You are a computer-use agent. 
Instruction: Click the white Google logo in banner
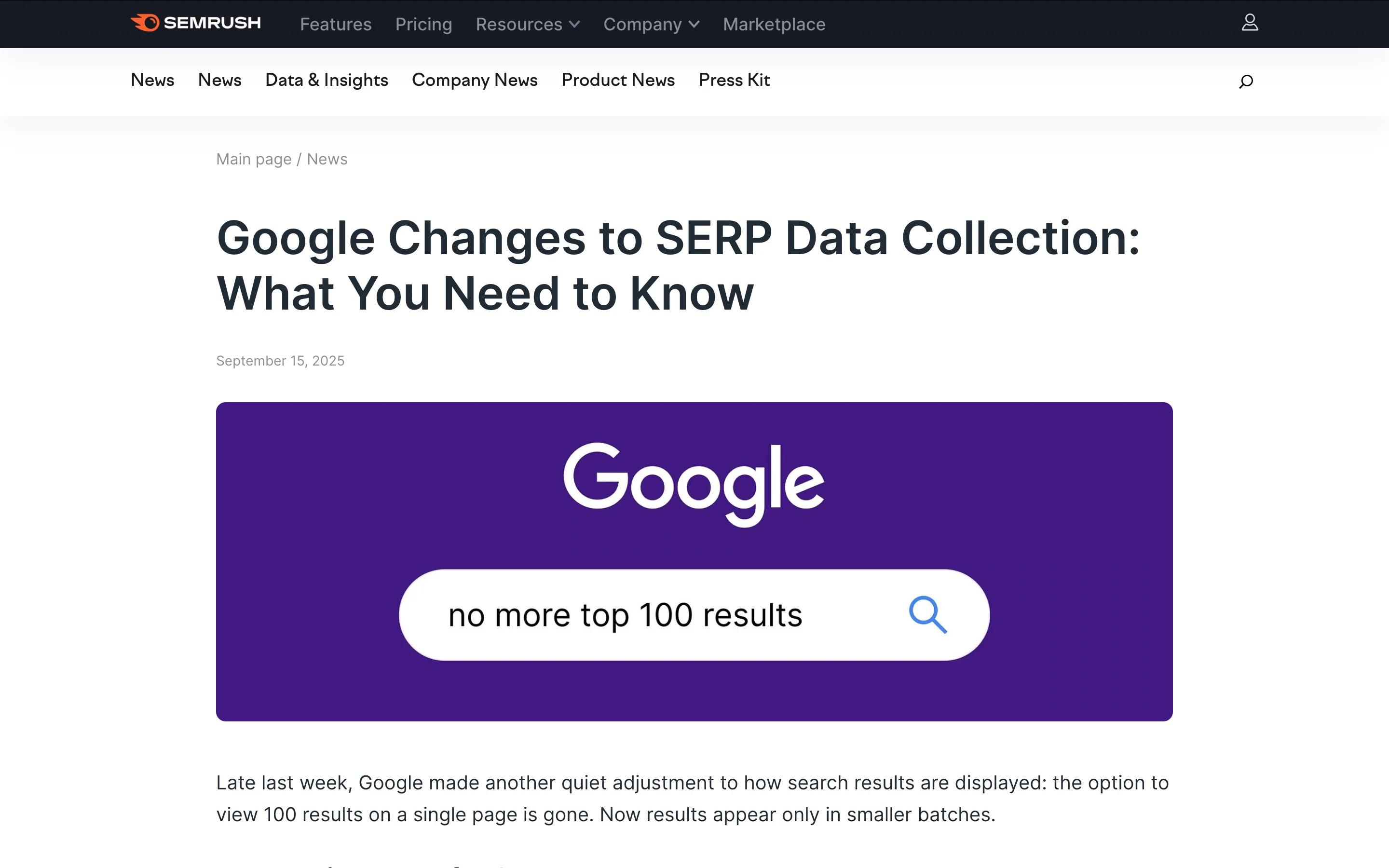tap(694, 483)
